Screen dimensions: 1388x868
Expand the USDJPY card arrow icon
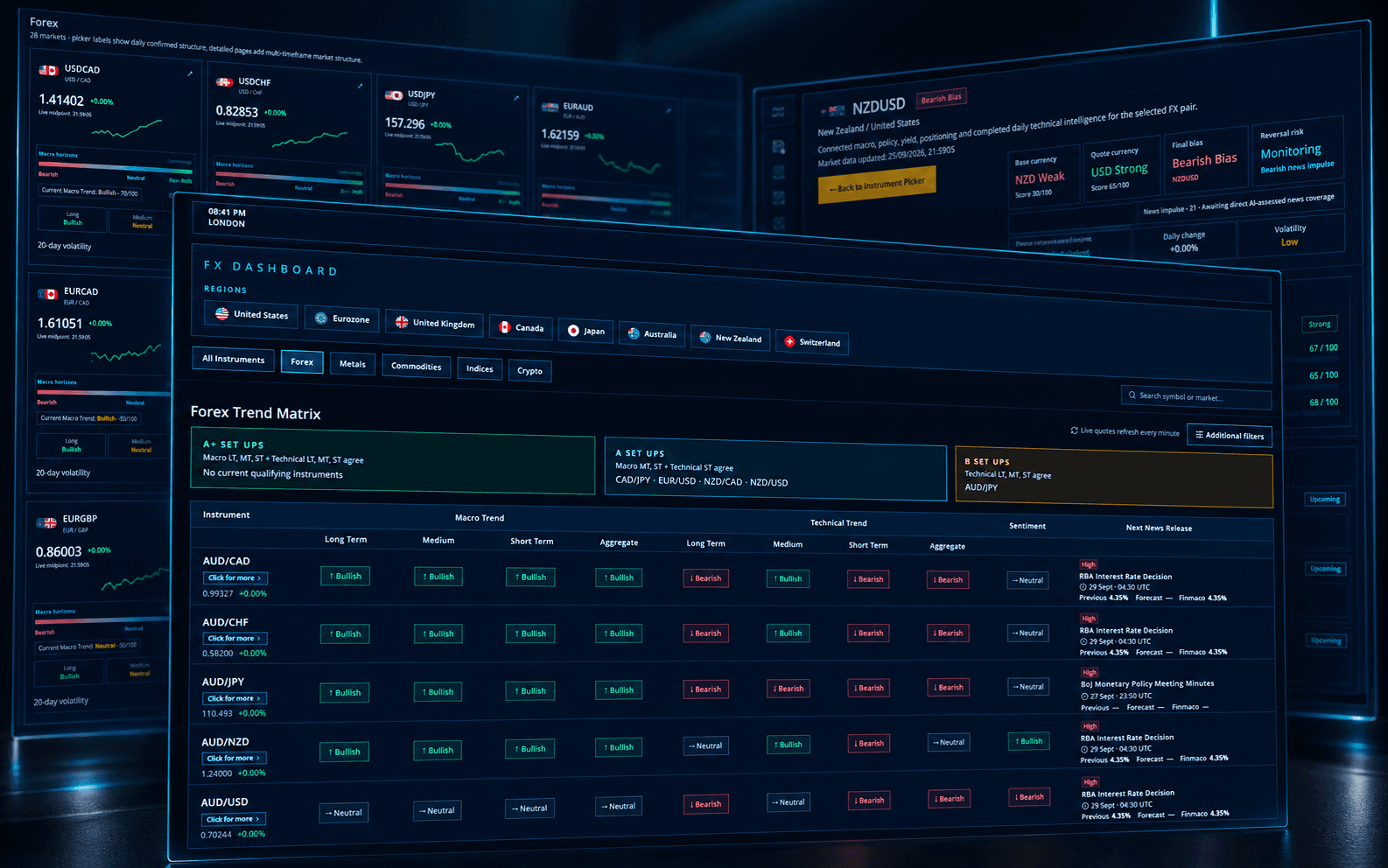click(x=516, y=98)
